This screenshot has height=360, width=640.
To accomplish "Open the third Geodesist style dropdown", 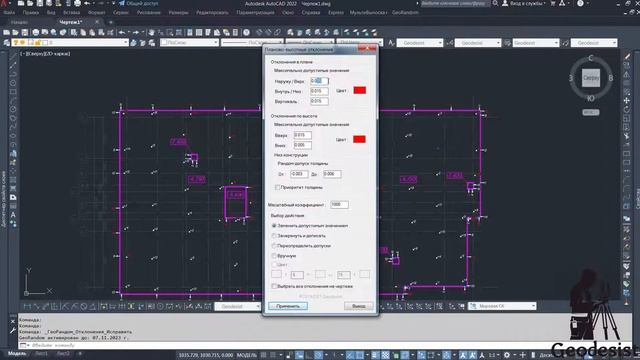I will click(536, 42).
